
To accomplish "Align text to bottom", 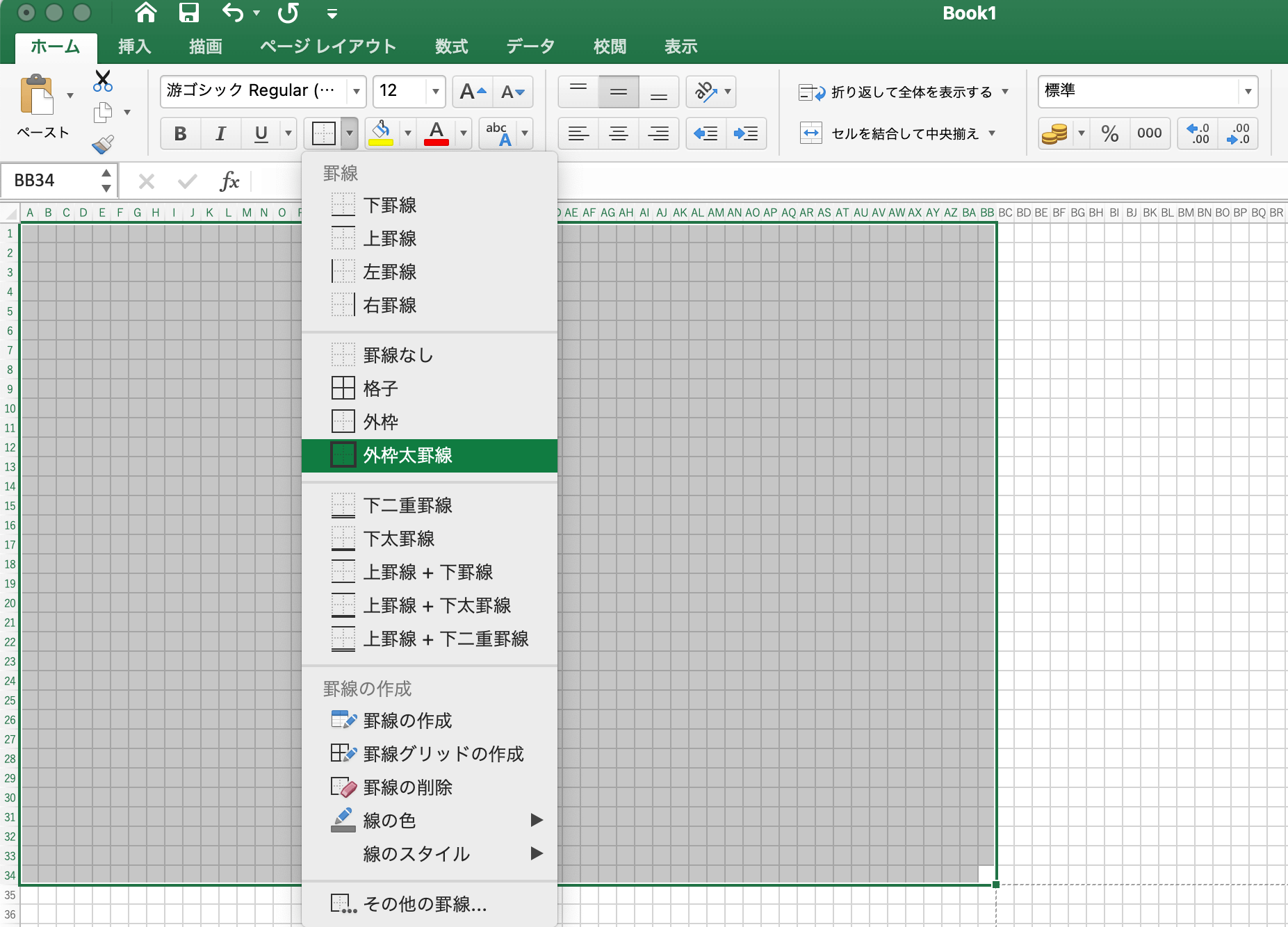I will point(659,92).
